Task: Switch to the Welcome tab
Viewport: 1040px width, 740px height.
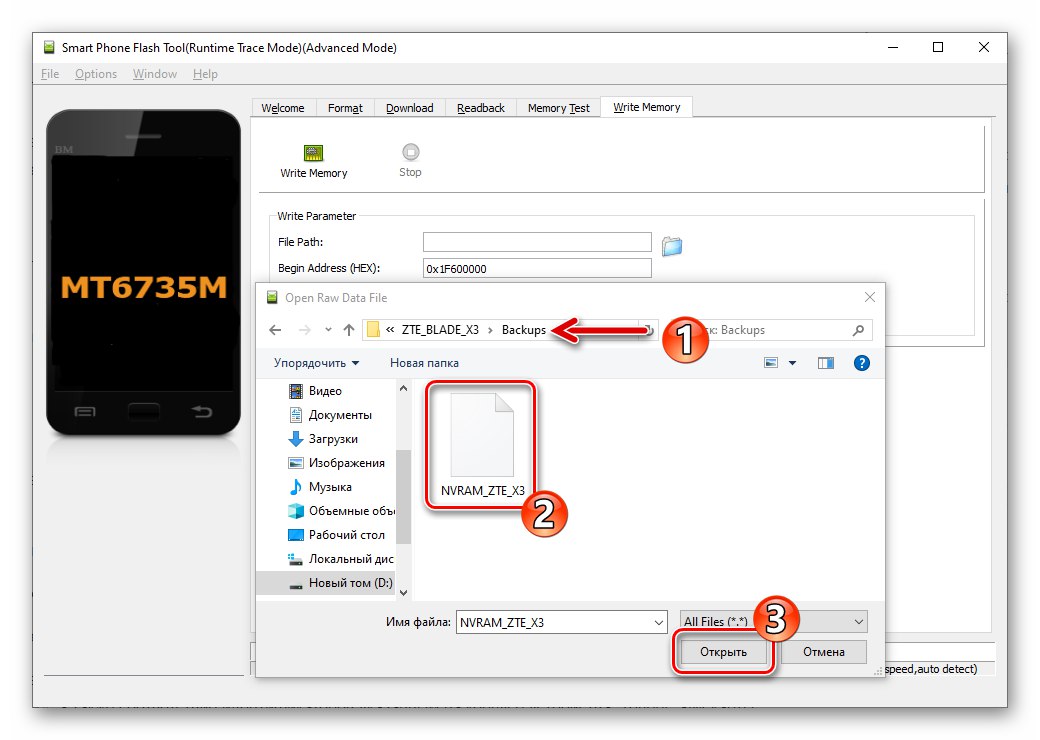Action: click(x=283, y=107)
